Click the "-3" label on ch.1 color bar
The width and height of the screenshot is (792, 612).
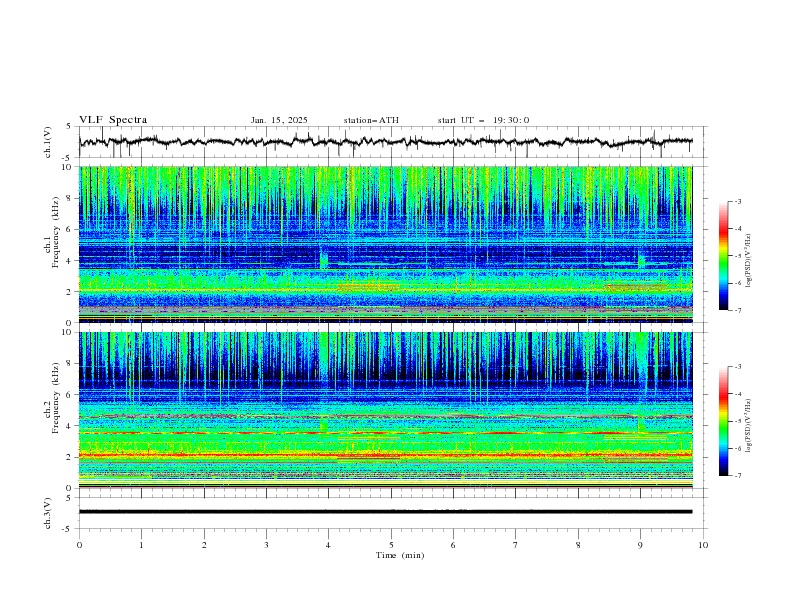(x=738, y=201)
